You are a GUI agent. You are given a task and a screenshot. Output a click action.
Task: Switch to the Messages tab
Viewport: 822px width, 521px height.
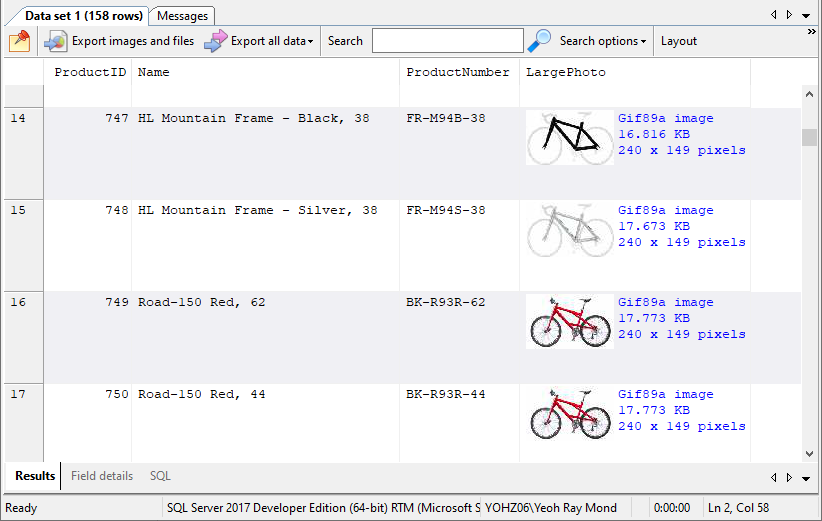(182, 16)
